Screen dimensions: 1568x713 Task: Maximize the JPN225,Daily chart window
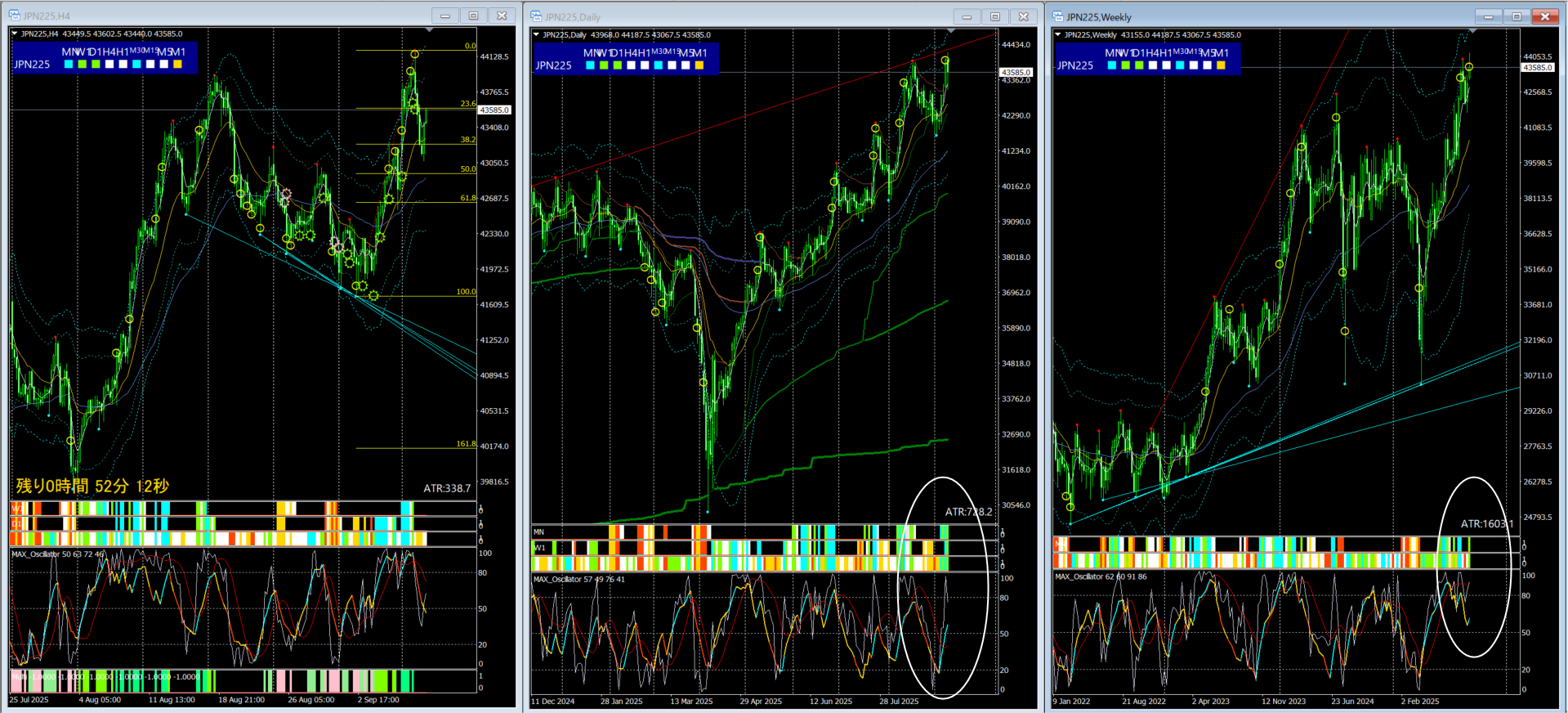pyautogui.click(x=995, y=16)
